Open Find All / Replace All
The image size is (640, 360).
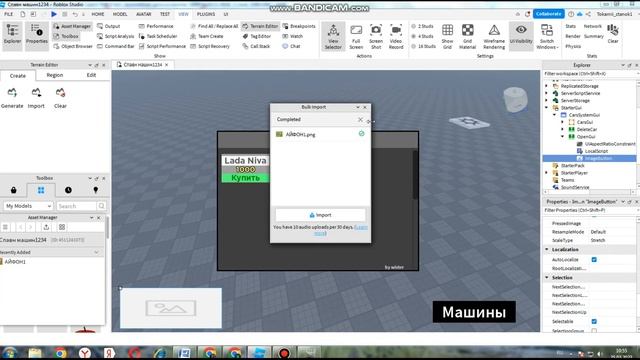tap(214, 26)
